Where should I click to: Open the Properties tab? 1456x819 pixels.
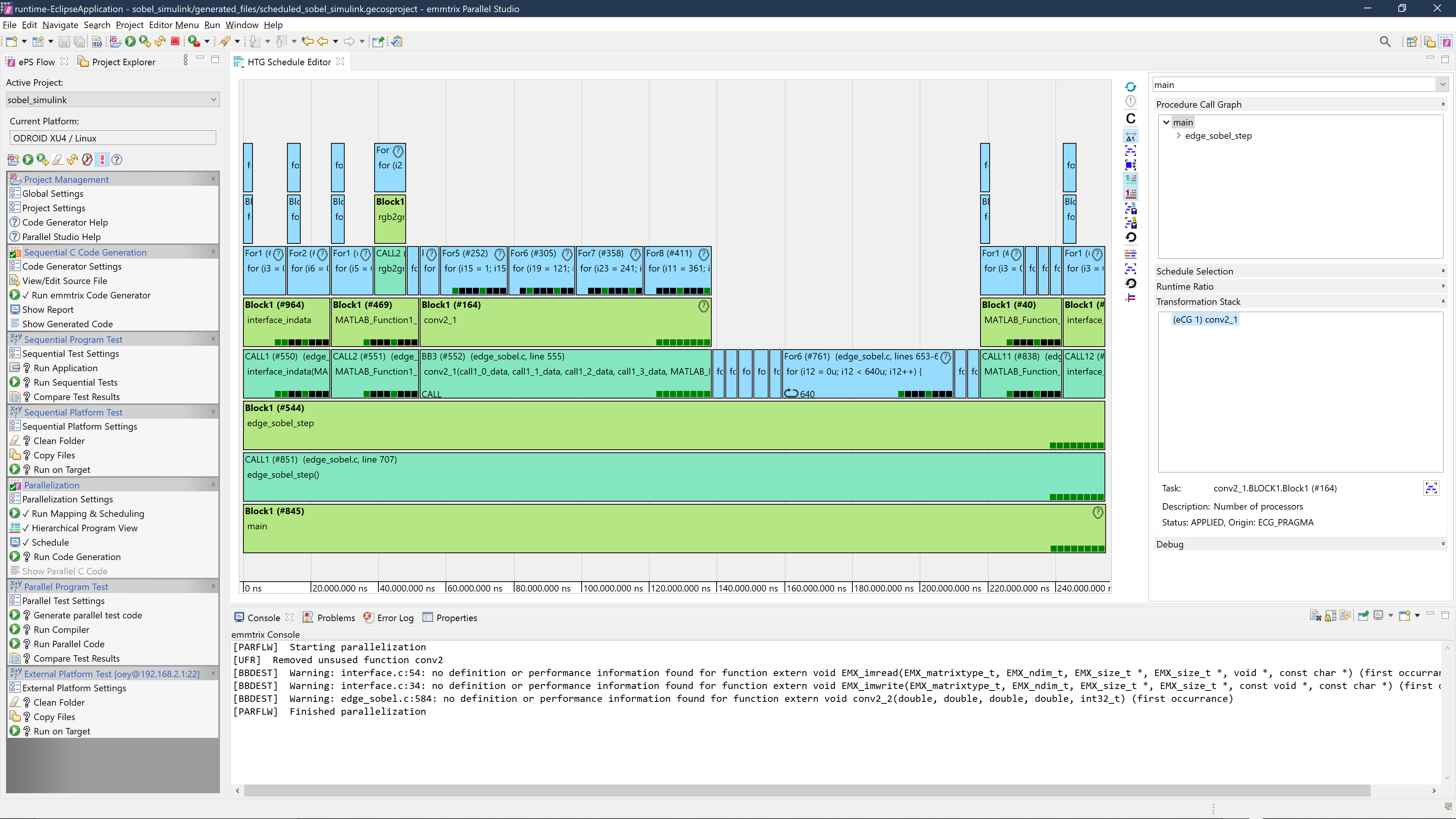pyautogui.click(x=450, y=617)
